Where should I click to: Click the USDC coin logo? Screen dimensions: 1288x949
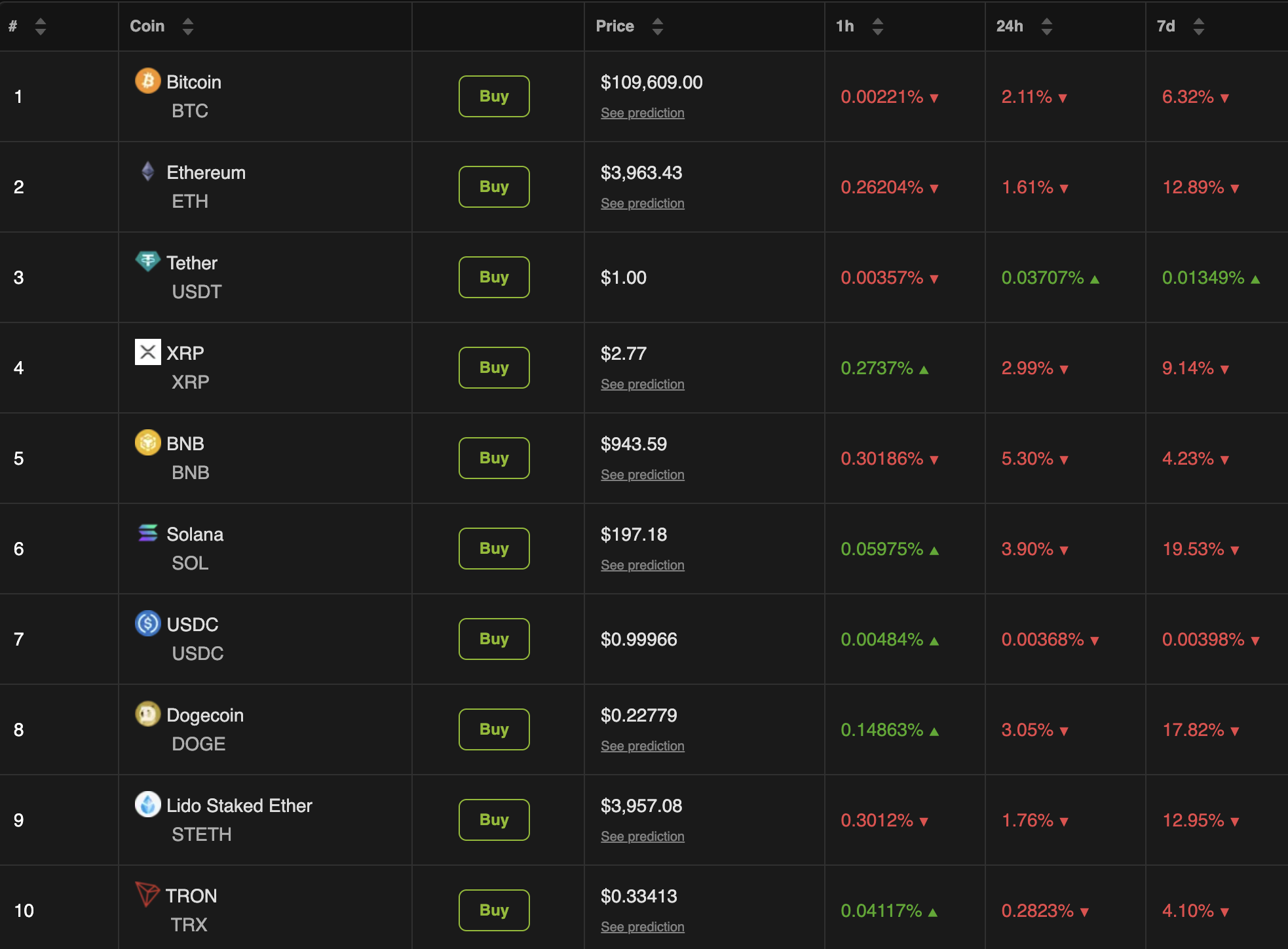(148, 624)
